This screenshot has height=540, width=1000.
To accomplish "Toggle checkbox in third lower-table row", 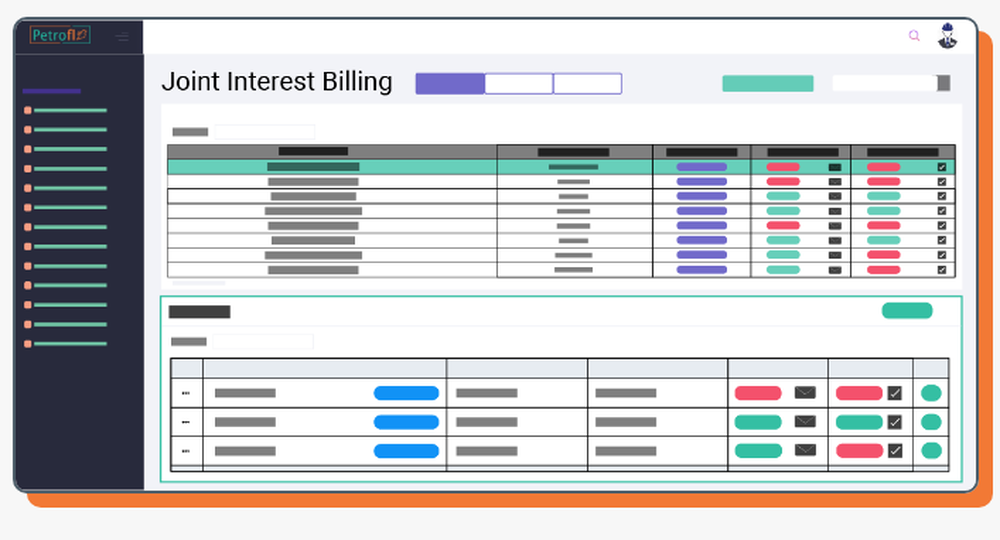I will 895,451.
